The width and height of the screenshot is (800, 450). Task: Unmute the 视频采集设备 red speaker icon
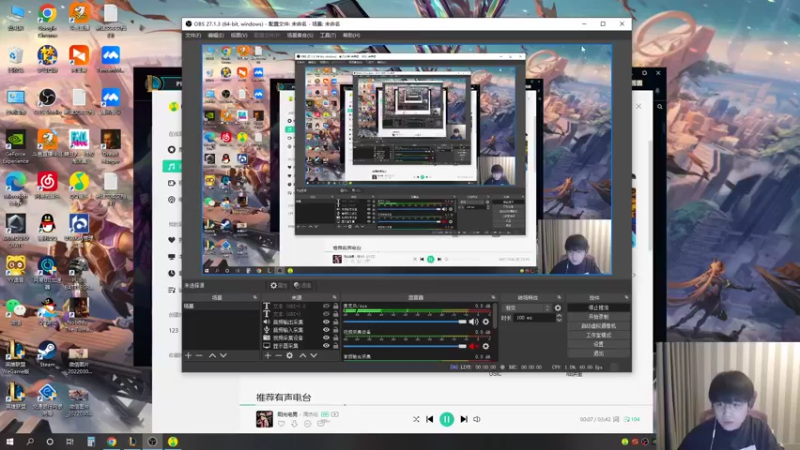pos(473,346)
